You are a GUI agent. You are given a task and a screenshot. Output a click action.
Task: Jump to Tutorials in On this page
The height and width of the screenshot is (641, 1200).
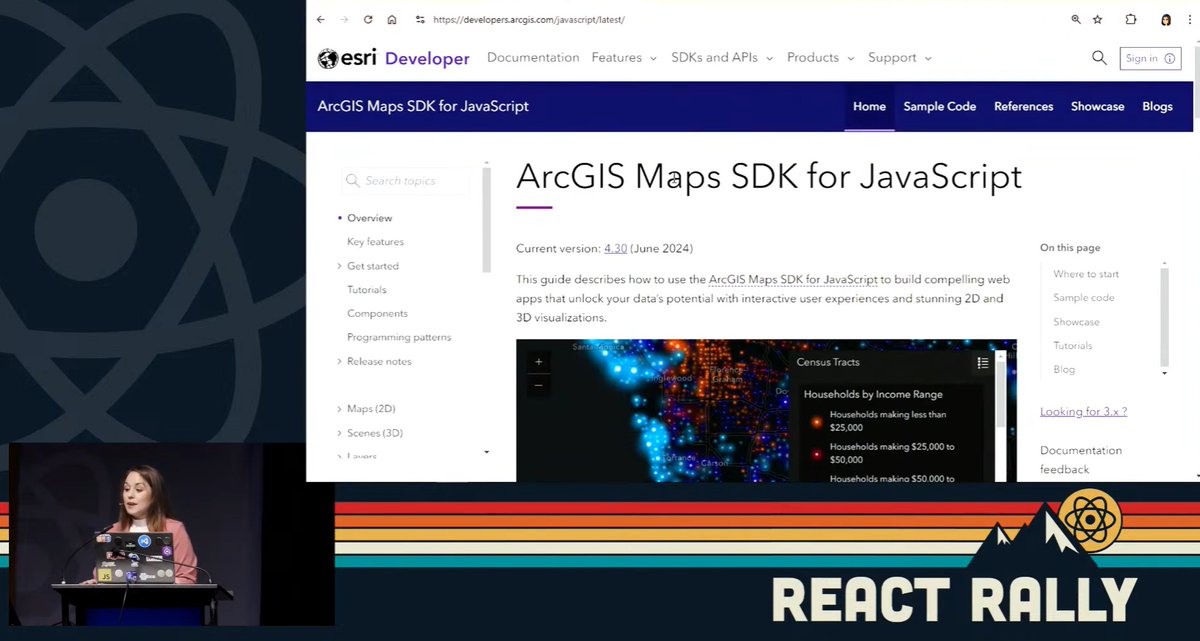(1073, 346)
